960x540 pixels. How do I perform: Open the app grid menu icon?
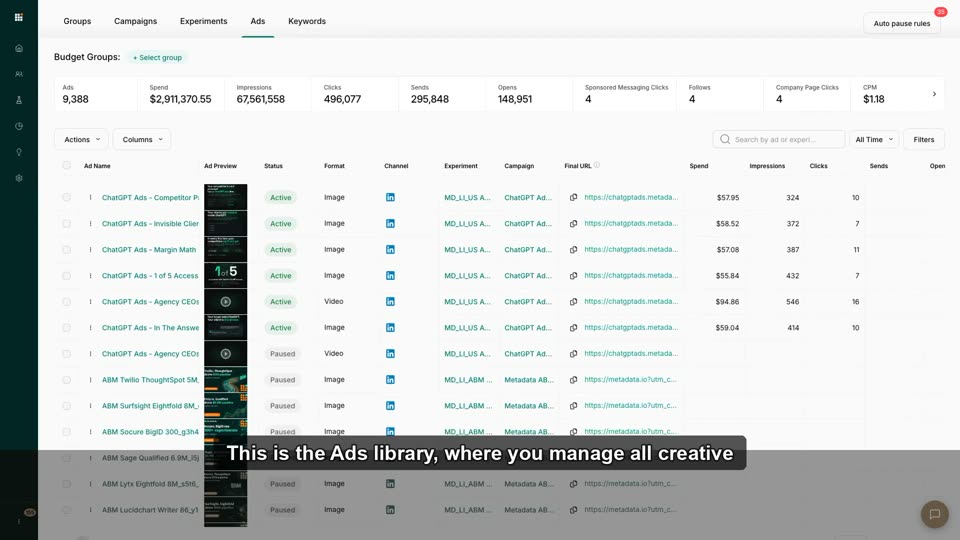18,17
